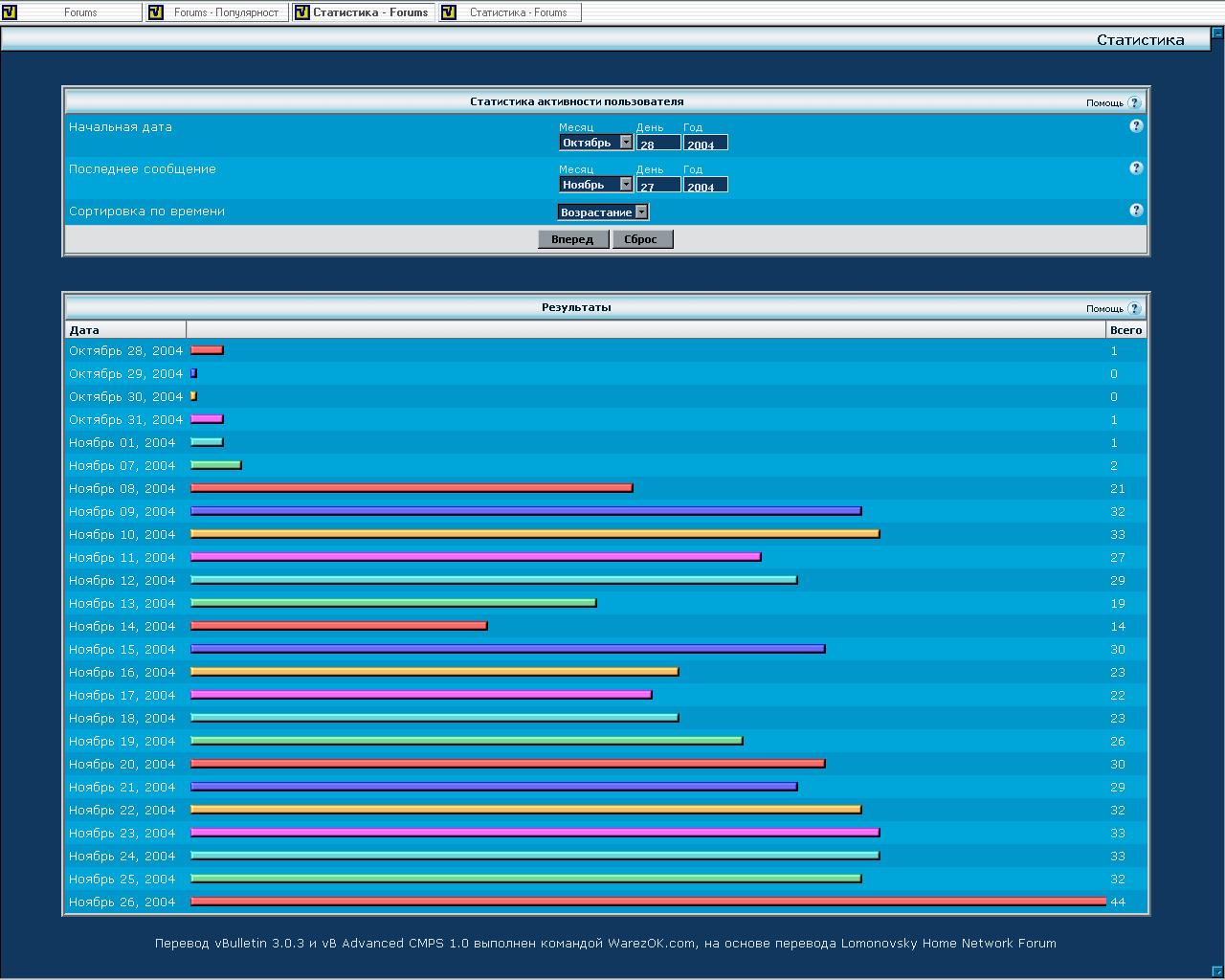Click the bottom-right corner panel icon

tap(1217, 971)
